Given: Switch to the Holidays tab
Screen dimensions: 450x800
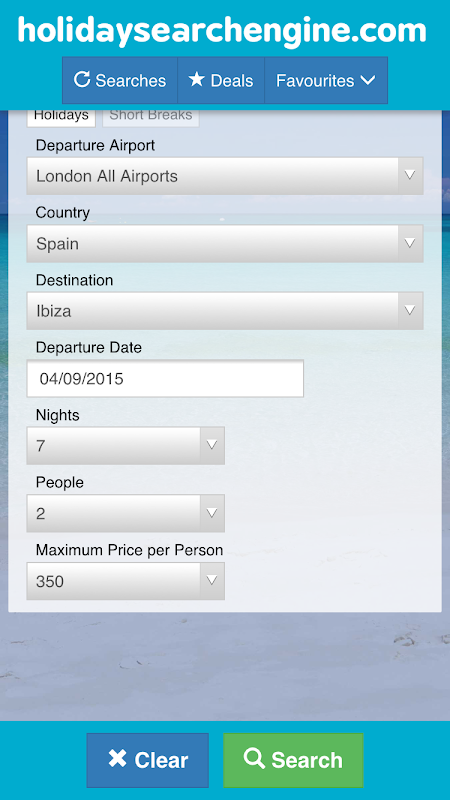Looking at the screenshot, I should pos(61,115).
